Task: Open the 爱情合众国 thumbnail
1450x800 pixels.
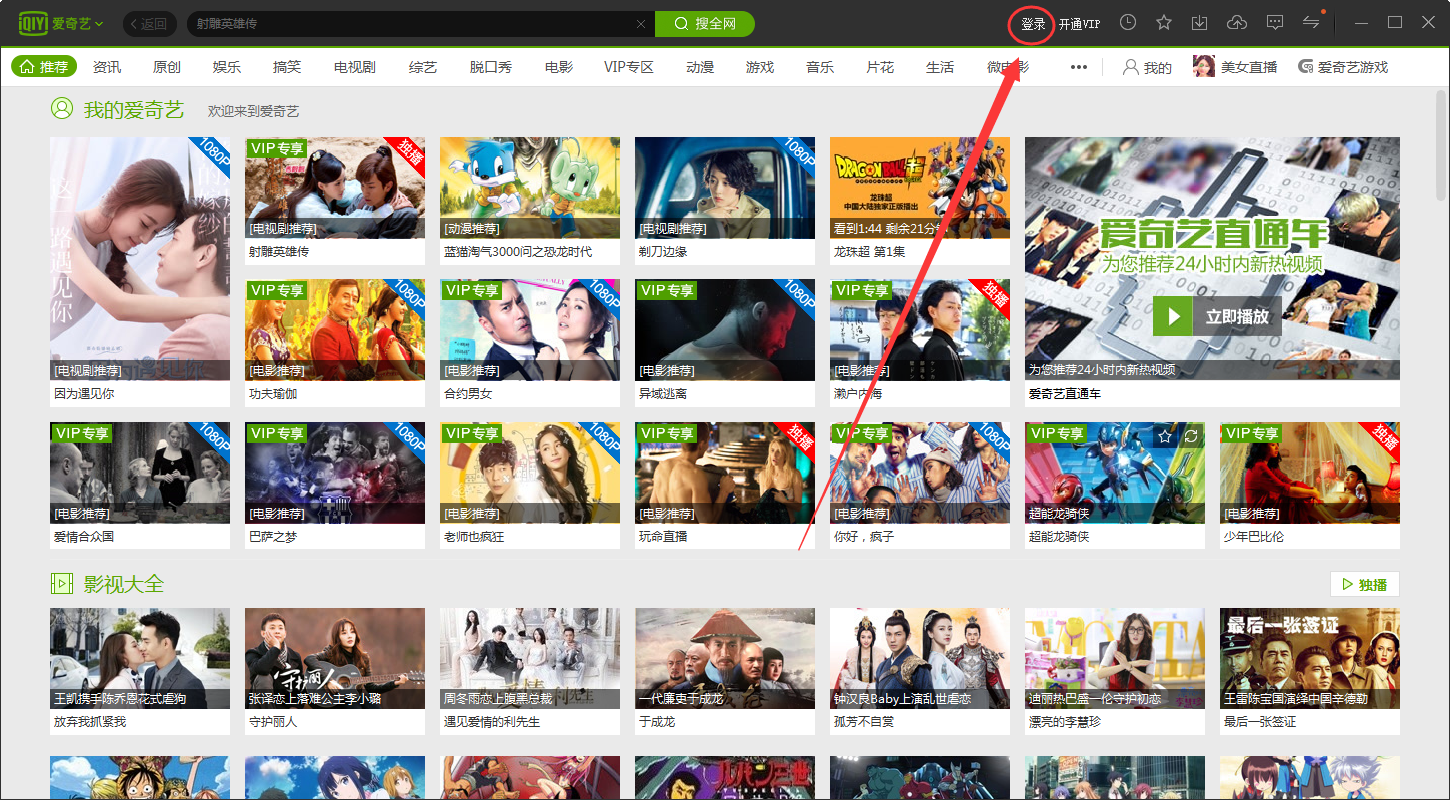Action: 140,473
